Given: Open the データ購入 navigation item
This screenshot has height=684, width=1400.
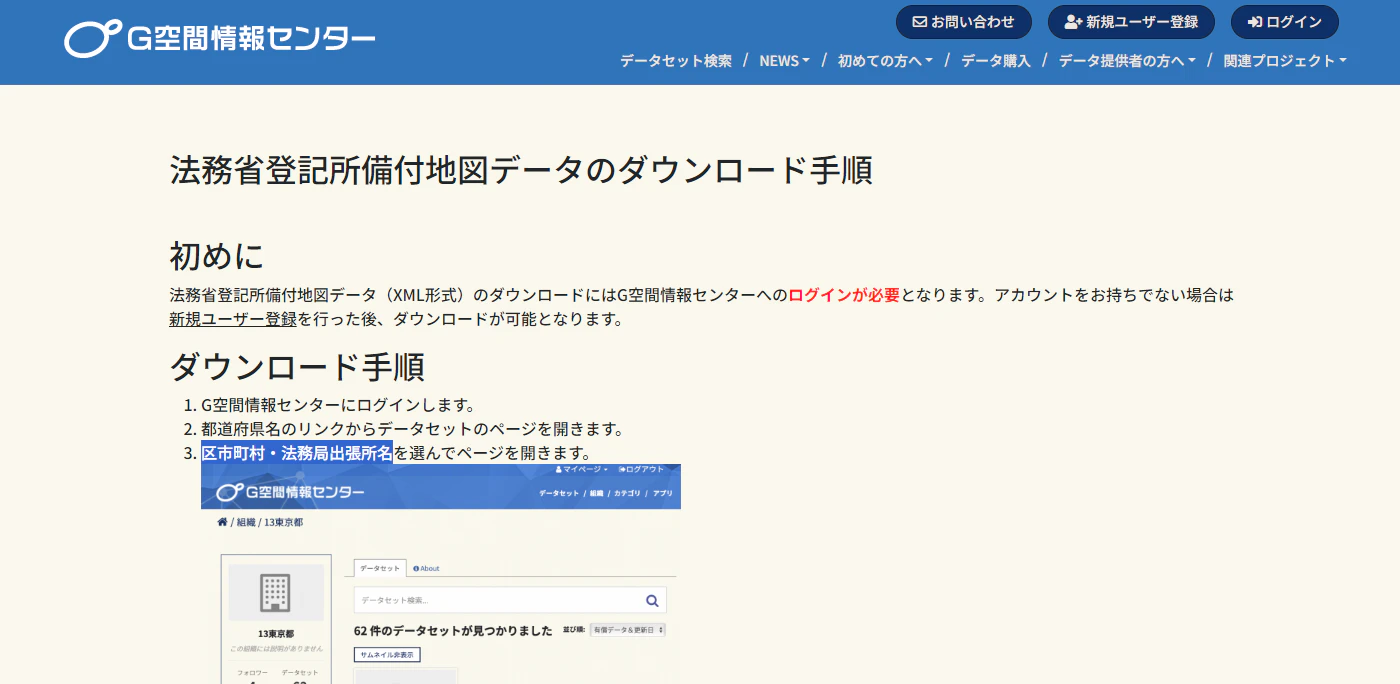Looking at the screenshot, I should click(996, 61).
